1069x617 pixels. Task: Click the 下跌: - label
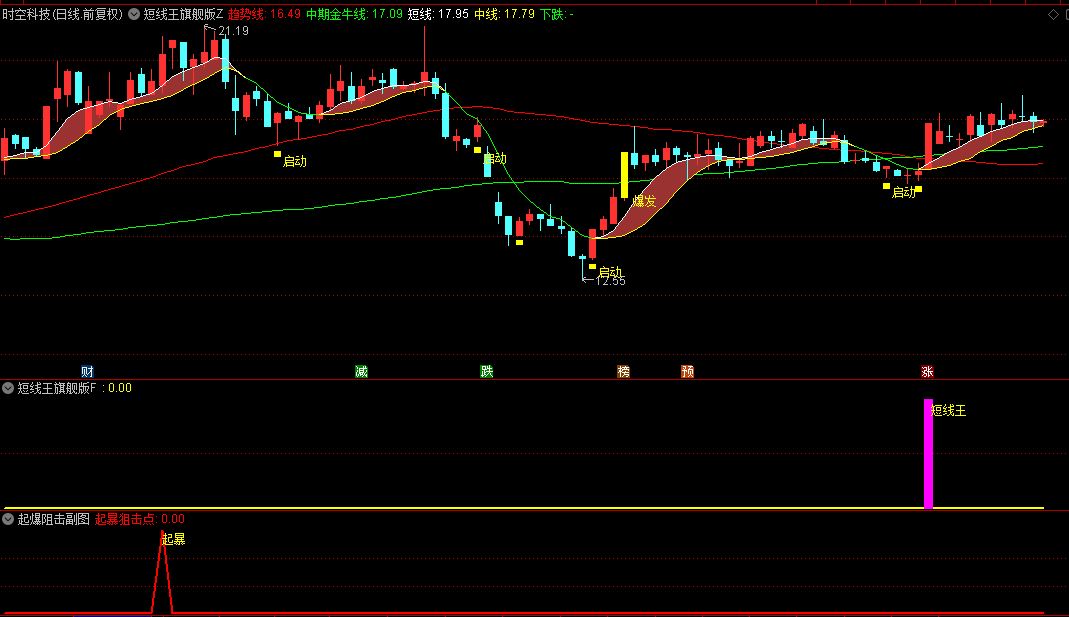[x=557, y=14]
